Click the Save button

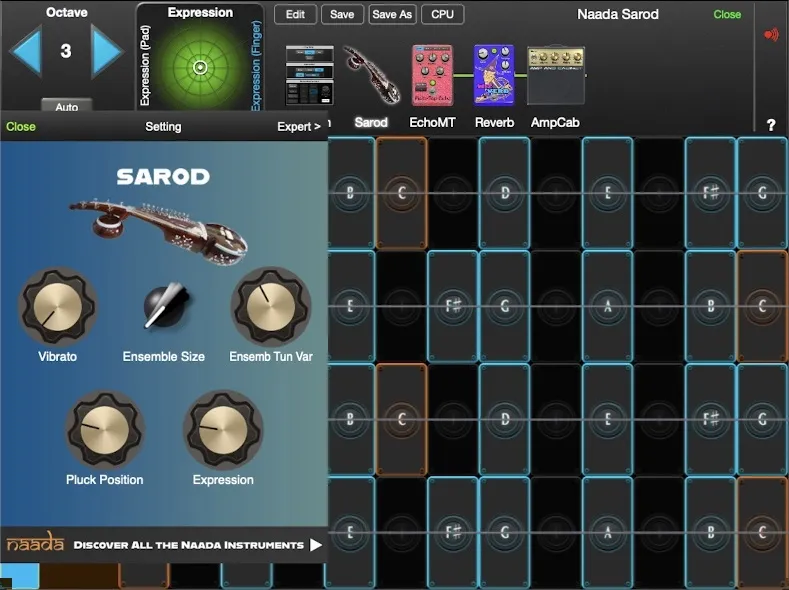(x=342, y=14)
